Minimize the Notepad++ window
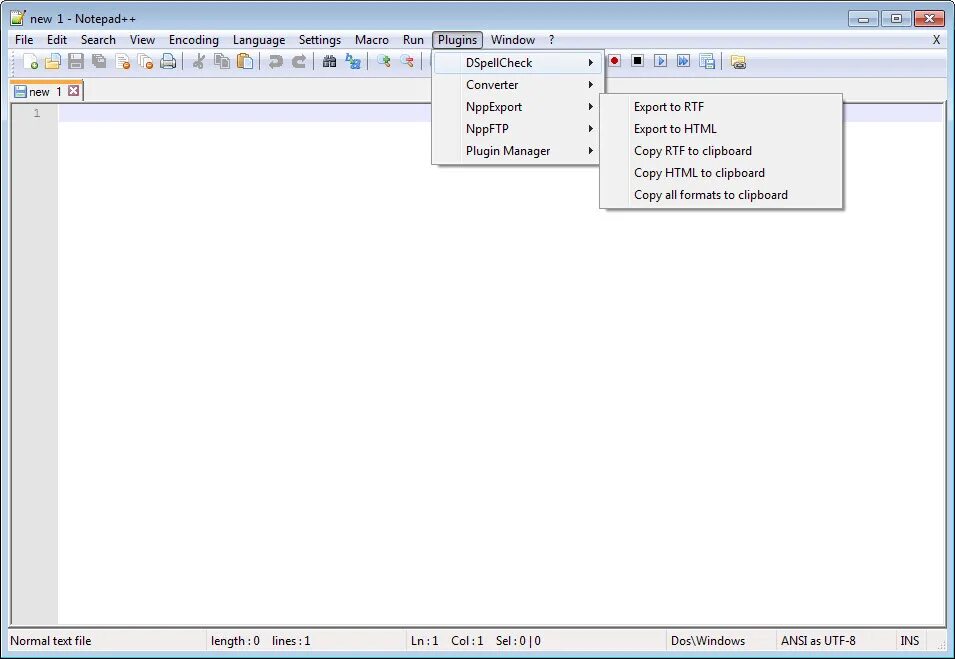This screenshot has width=955, height=659. click(863, 19)
